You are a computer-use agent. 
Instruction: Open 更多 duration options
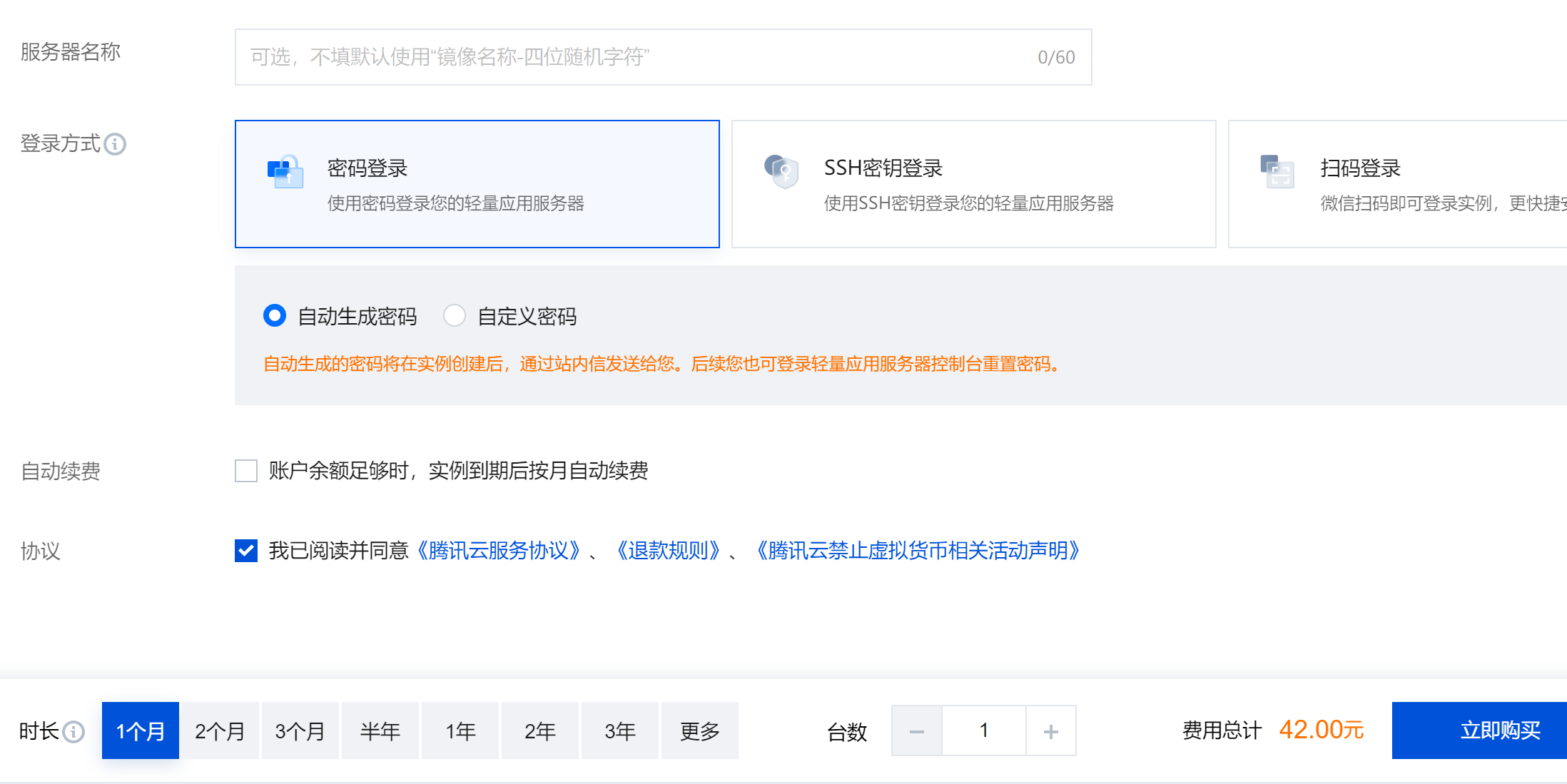pyautogui.click(x=699, y=731)
